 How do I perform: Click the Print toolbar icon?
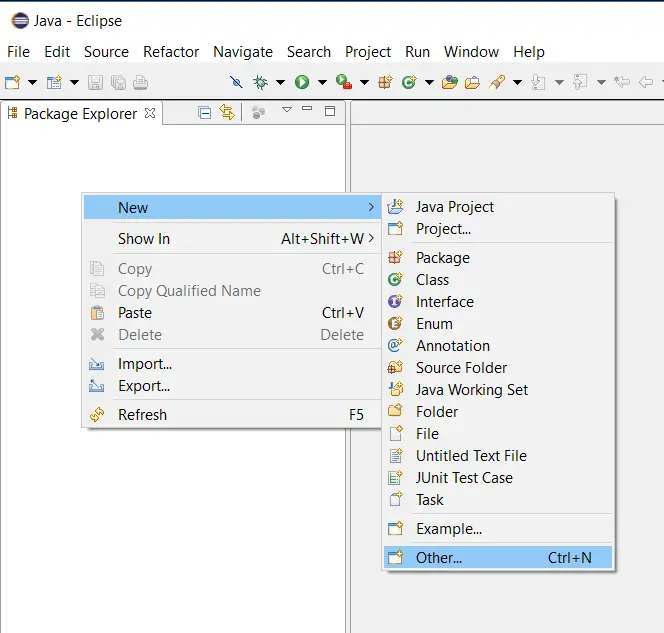(x=141, y=82)
